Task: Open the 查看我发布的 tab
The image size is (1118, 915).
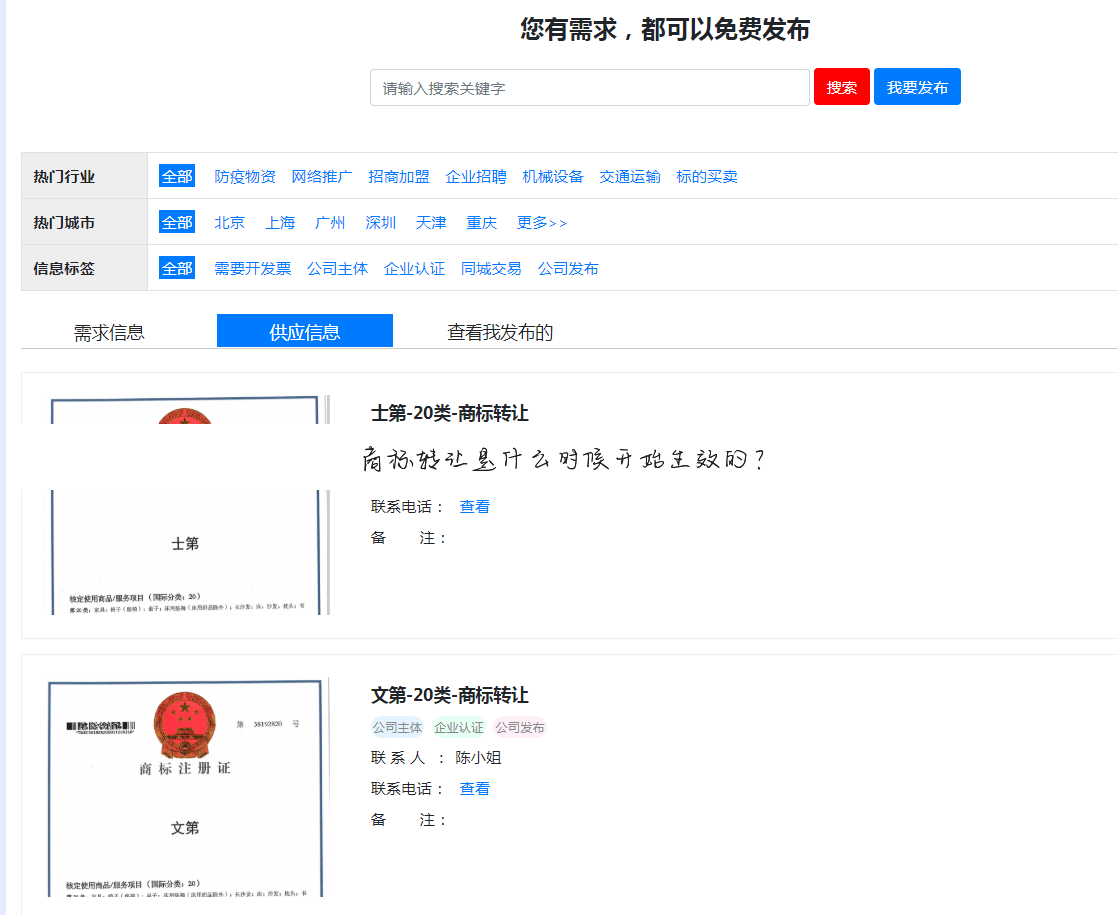Action: click(x=500, y=332)
